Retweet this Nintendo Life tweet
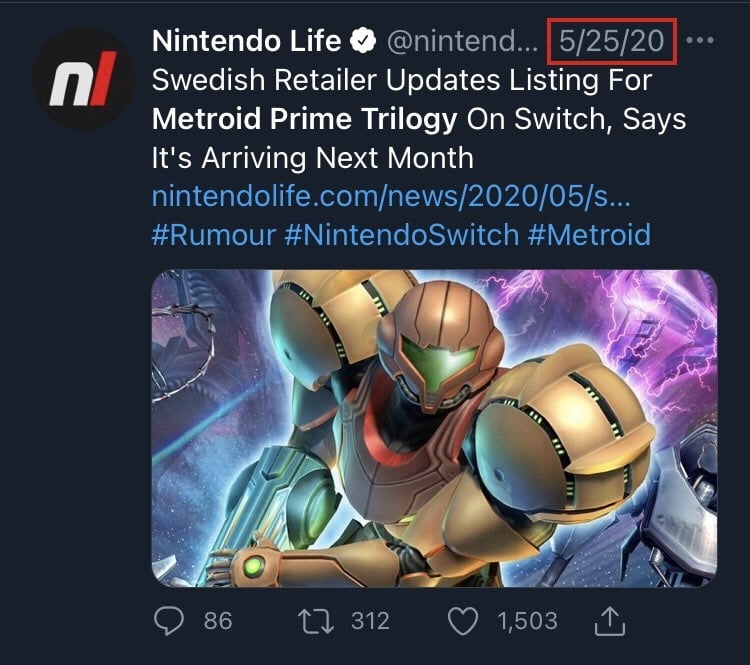750x665 pixels. (x=318, y=621)
